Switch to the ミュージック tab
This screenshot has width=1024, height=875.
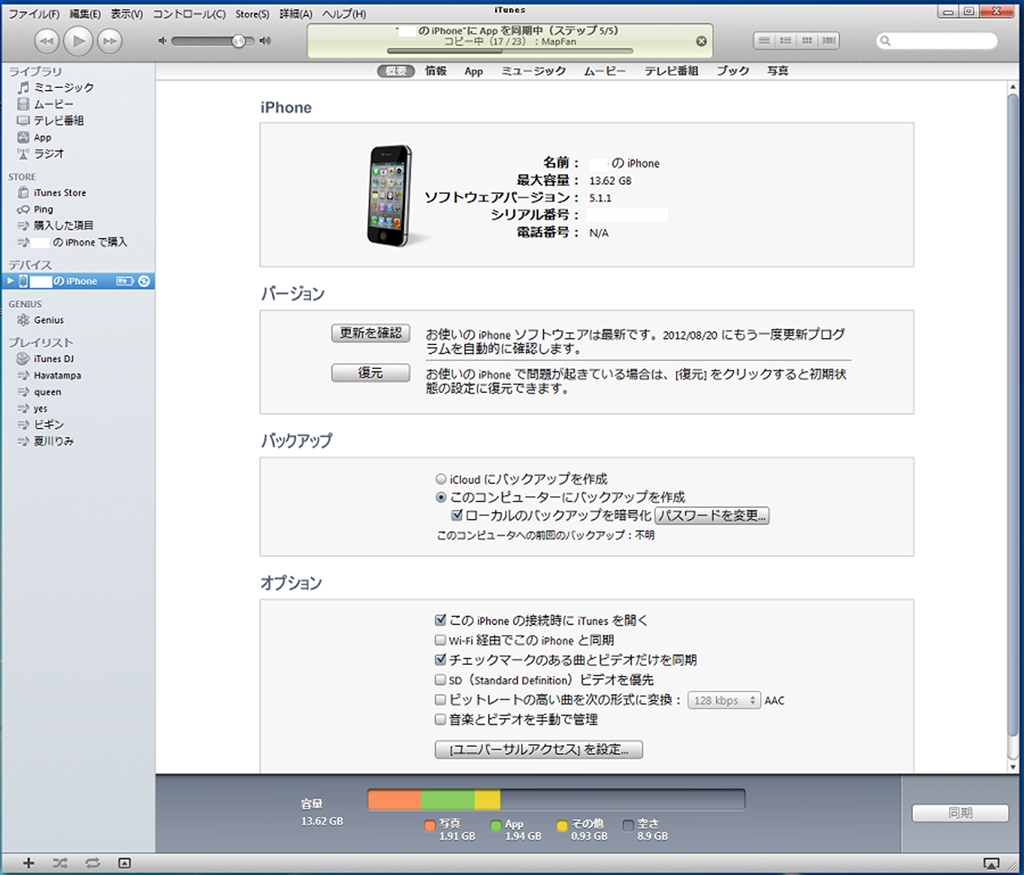tap(534, 71)
